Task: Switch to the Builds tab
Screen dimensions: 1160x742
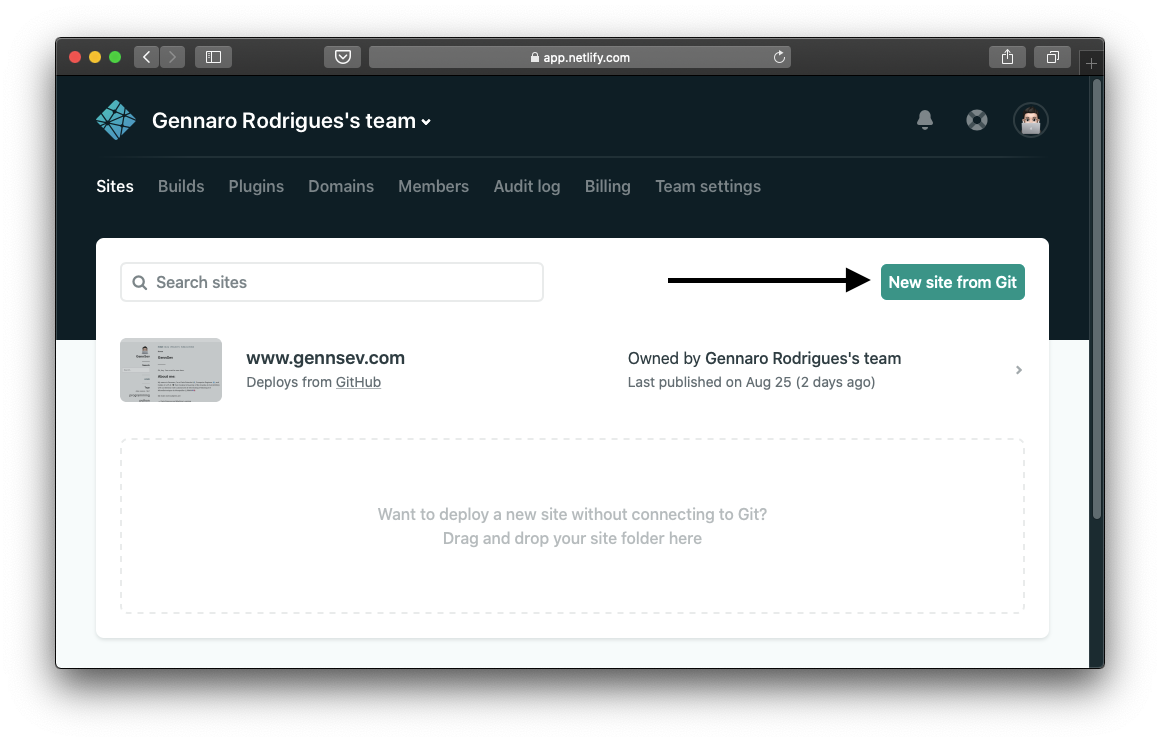Action: coord(181,186)
